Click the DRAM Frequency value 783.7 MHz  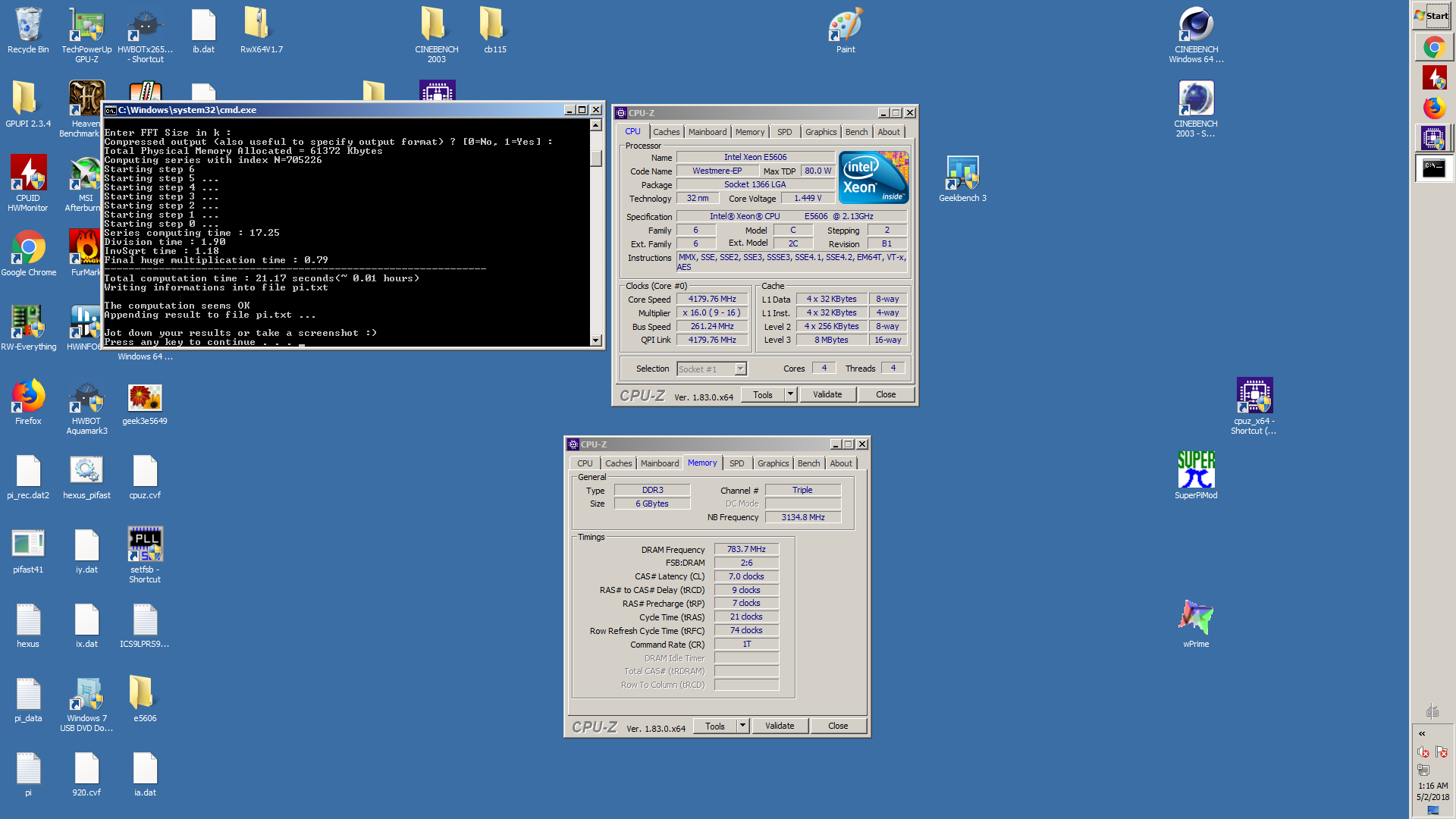(x=746, y=549)
